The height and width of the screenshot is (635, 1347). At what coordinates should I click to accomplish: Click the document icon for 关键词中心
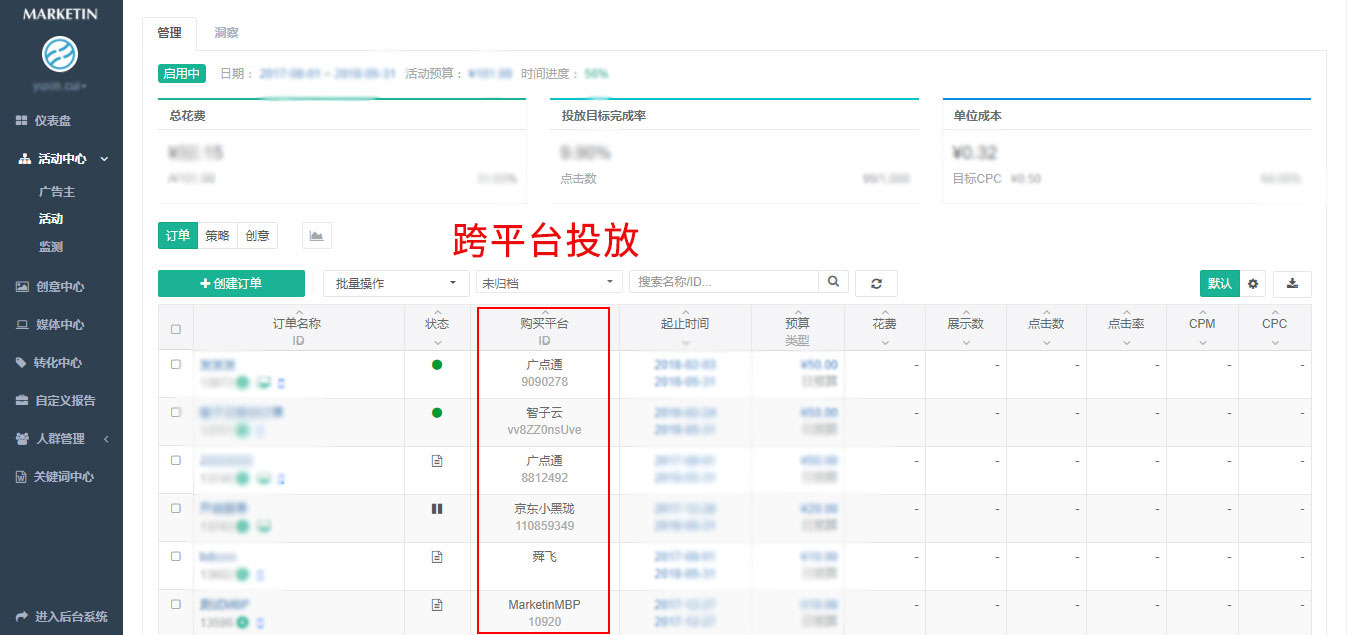point(21,477)
